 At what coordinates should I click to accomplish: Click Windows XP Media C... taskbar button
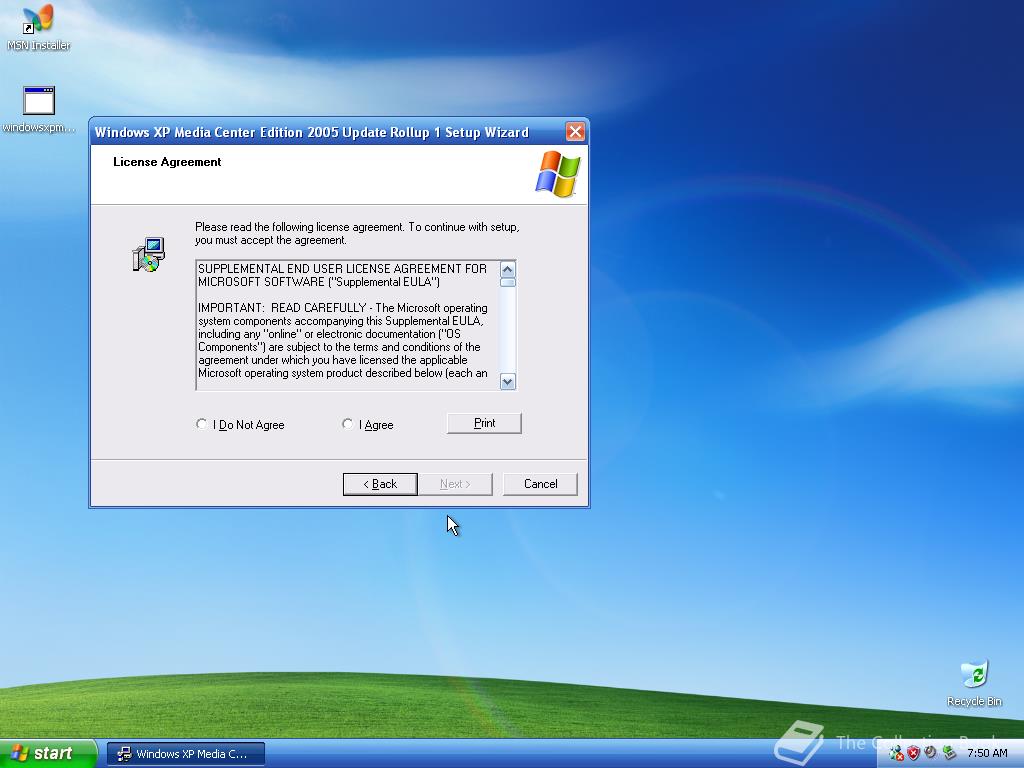click(186, 754)
